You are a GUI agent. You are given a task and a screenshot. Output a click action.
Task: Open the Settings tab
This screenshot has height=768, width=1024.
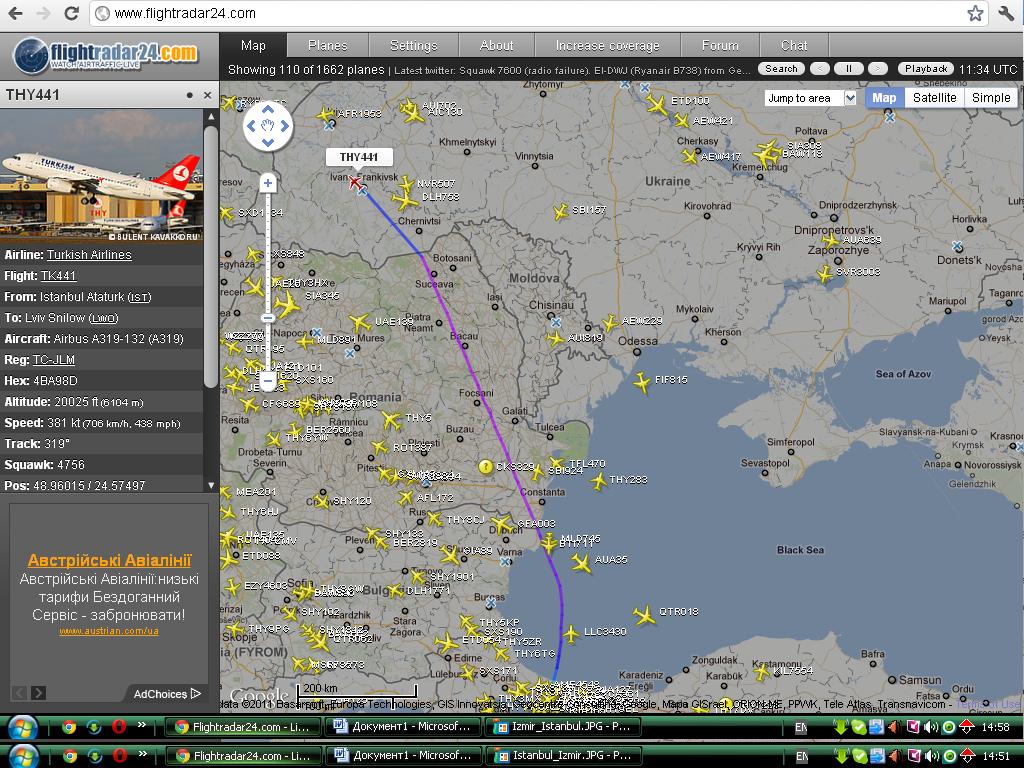click(413, 45)
